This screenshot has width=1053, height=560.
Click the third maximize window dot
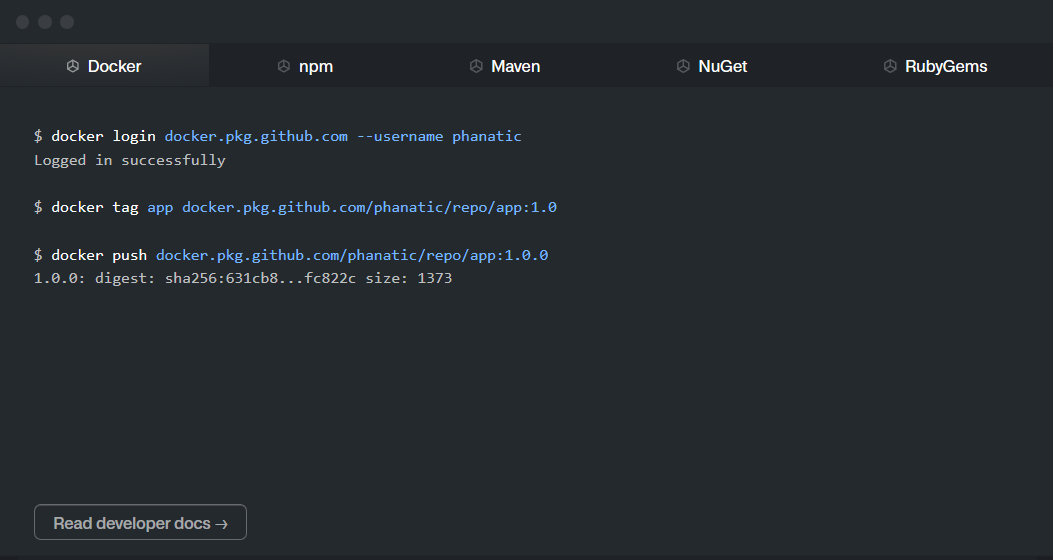coord(67,22)
